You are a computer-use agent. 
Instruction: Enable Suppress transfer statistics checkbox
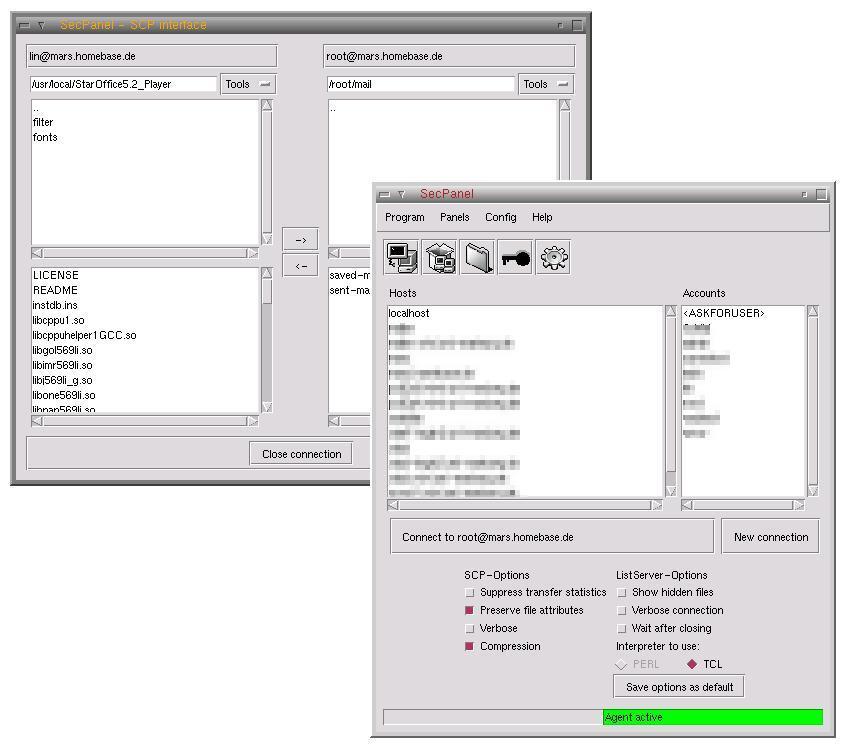(x=470, y=593)
